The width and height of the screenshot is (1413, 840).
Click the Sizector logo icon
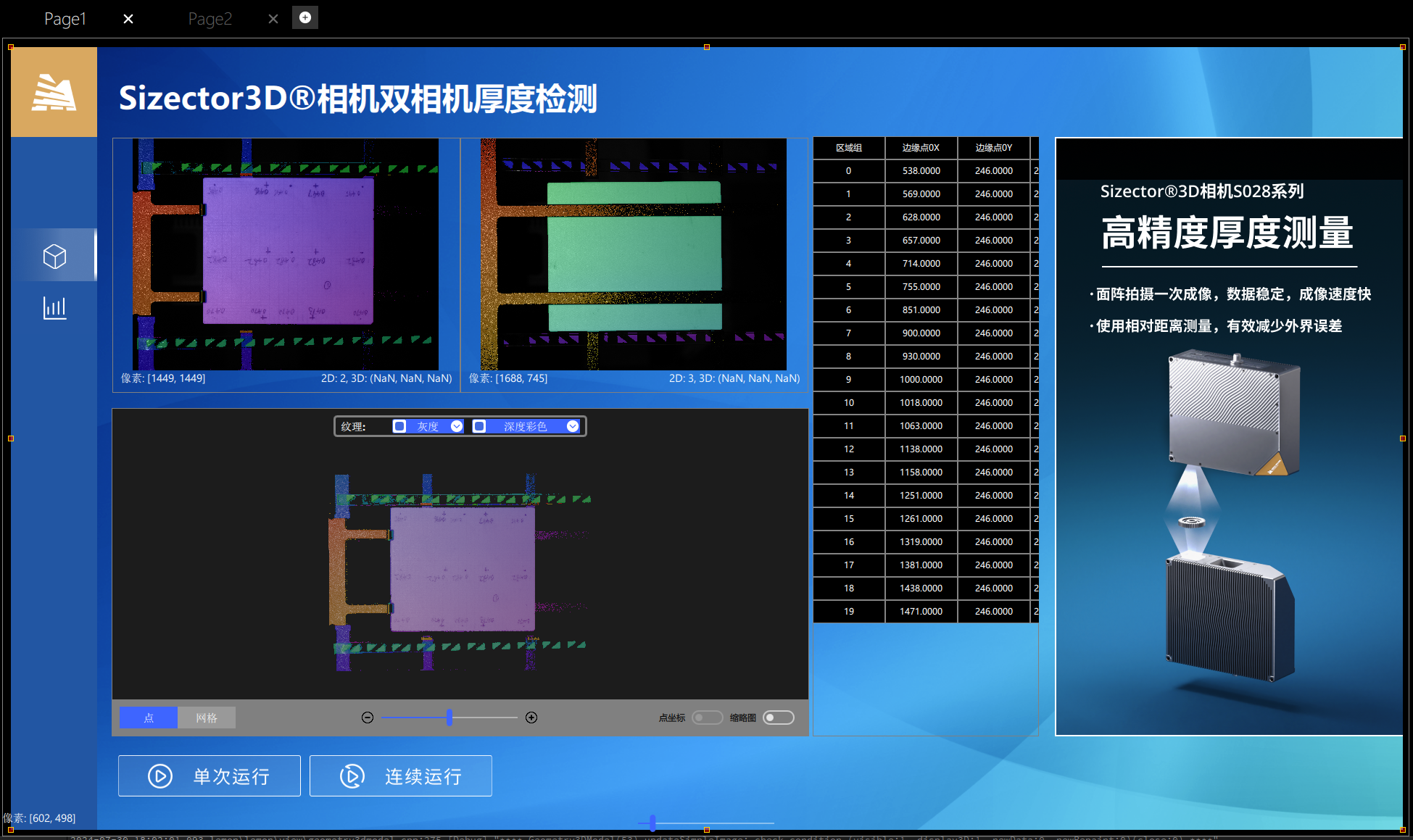pyautogui.click(x=54, y=92)
